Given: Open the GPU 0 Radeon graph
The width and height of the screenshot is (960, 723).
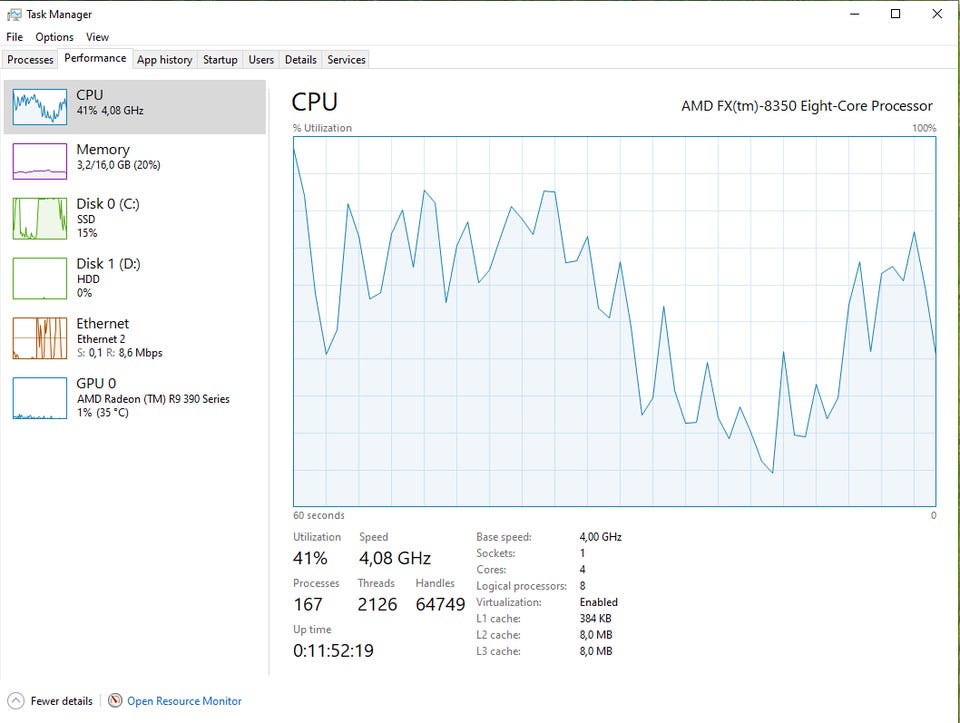Looking at the screenshot, I should pyautogui.click(x=40, y=398).
